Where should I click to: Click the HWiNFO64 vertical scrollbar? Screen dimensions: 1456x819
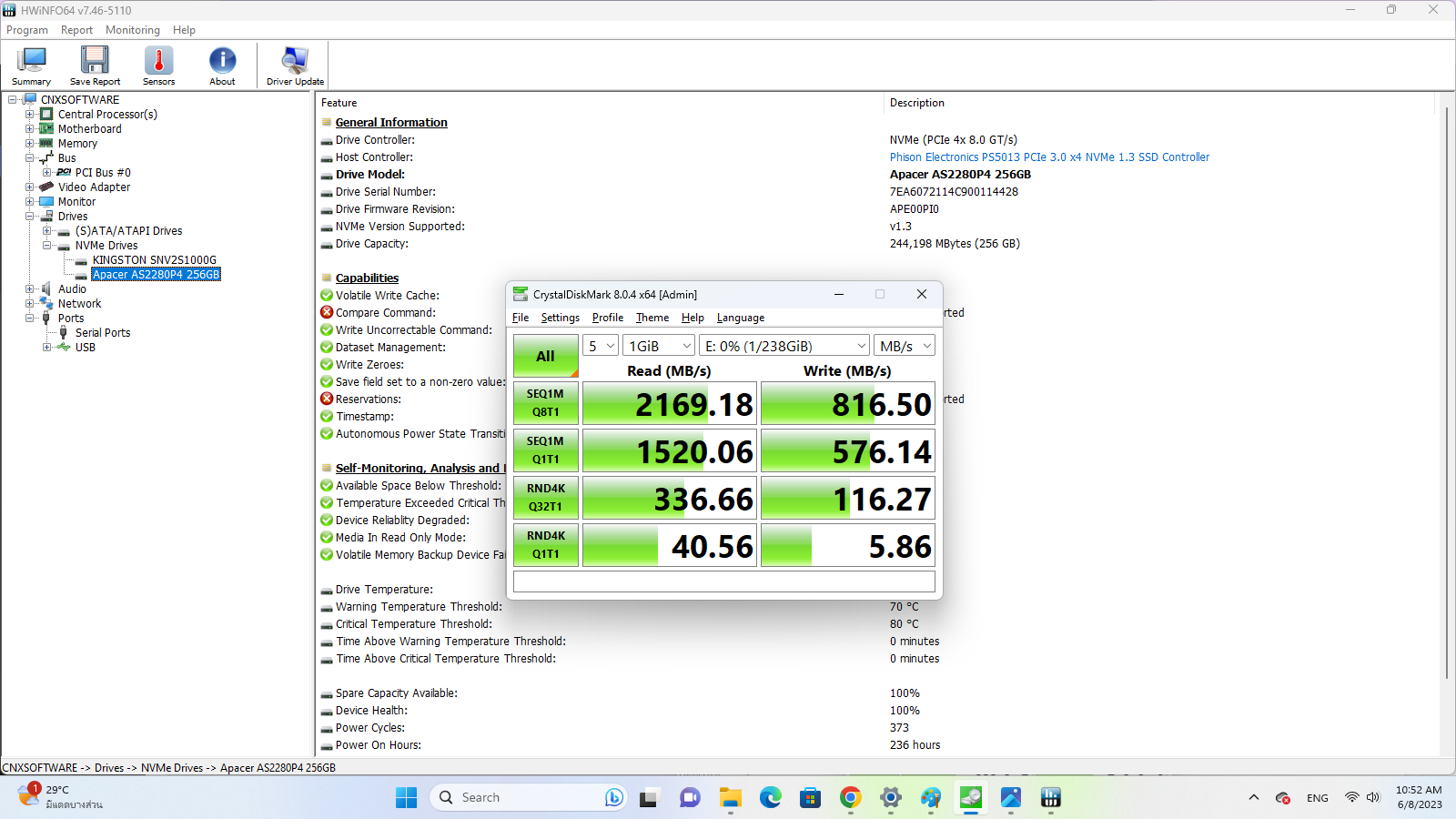tap(1446, 392)
